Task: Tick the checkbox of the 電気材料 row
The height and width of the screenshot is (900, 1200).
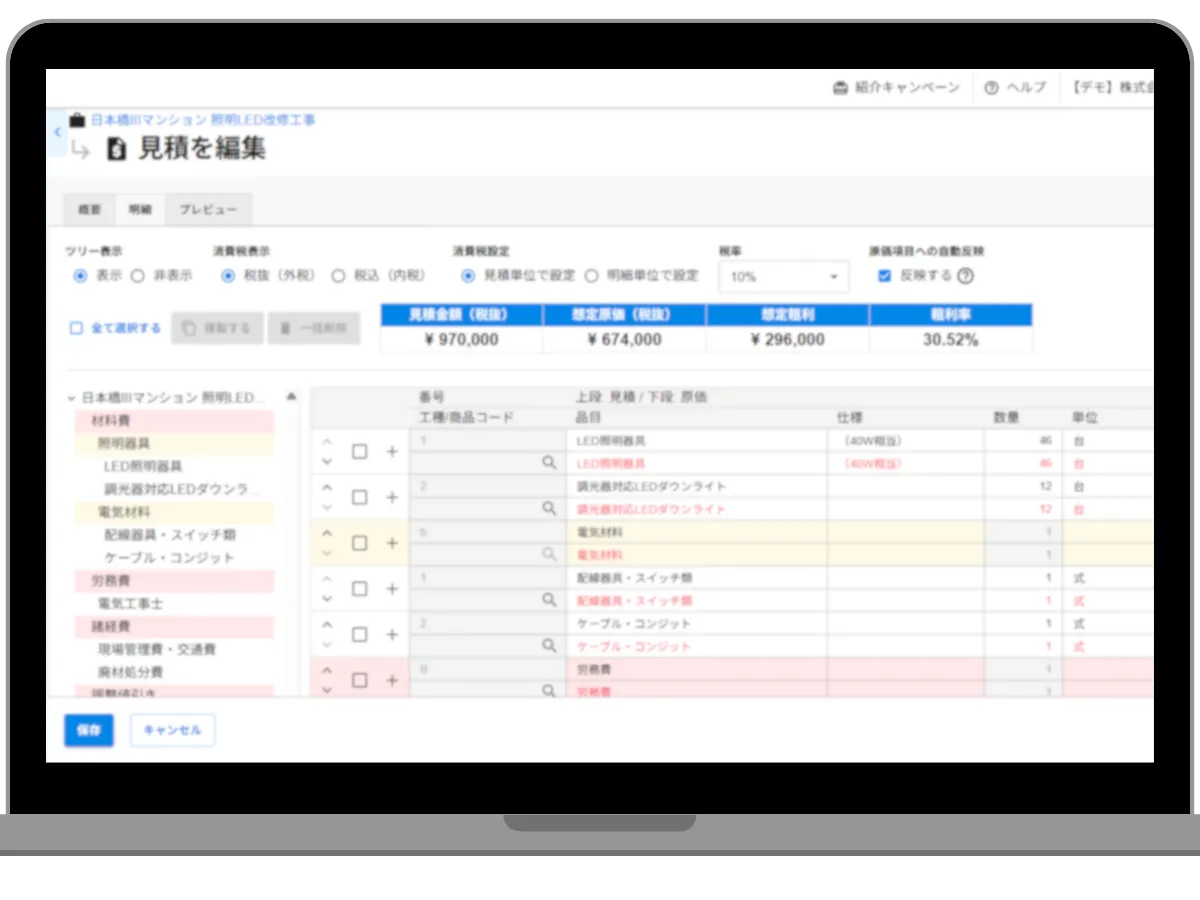Action: tap(360, 543)
